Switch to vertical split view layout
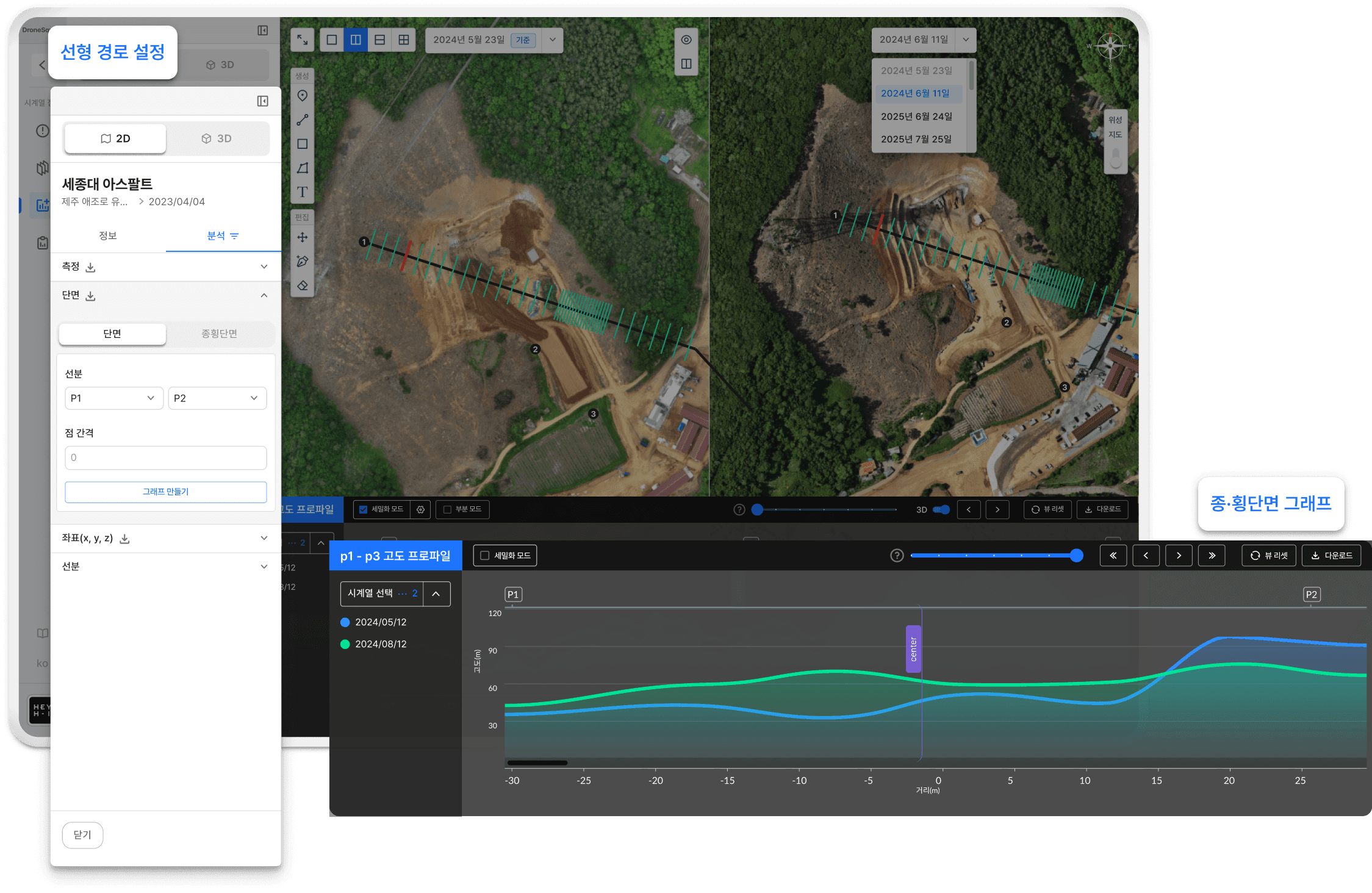Screen dimensions: 1372x893 356,40
